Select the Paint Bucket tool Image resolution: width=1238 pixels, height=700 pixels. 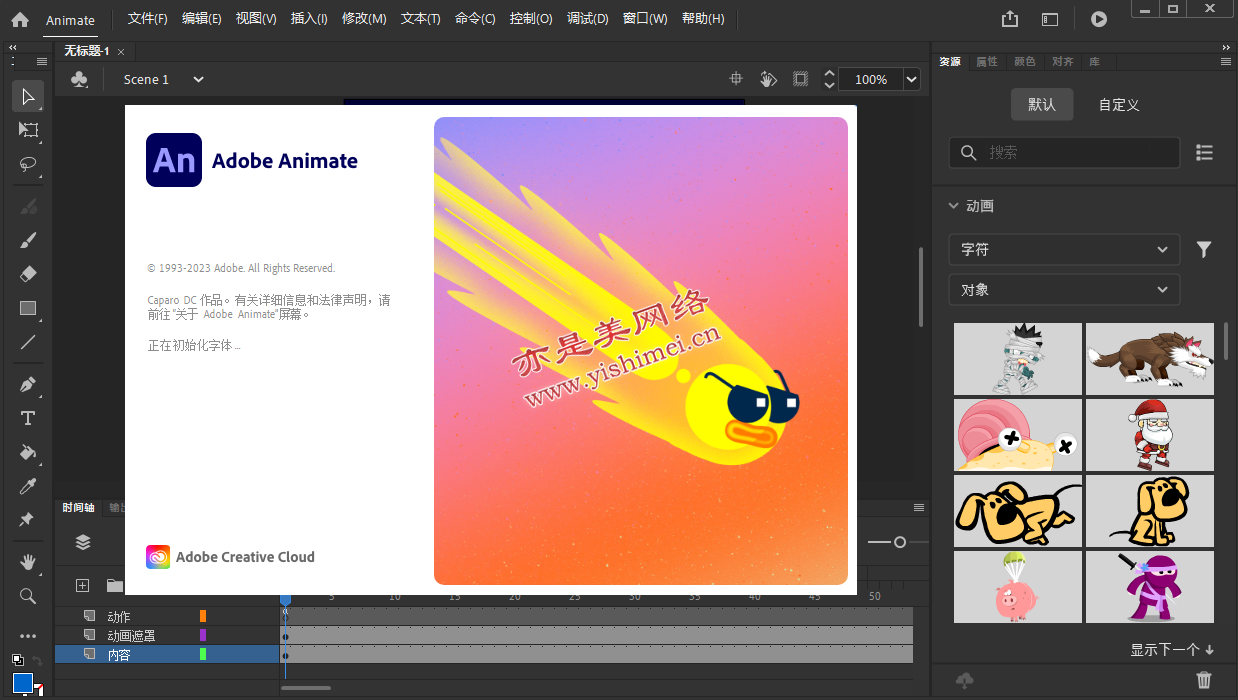click(x=28, y=452)
